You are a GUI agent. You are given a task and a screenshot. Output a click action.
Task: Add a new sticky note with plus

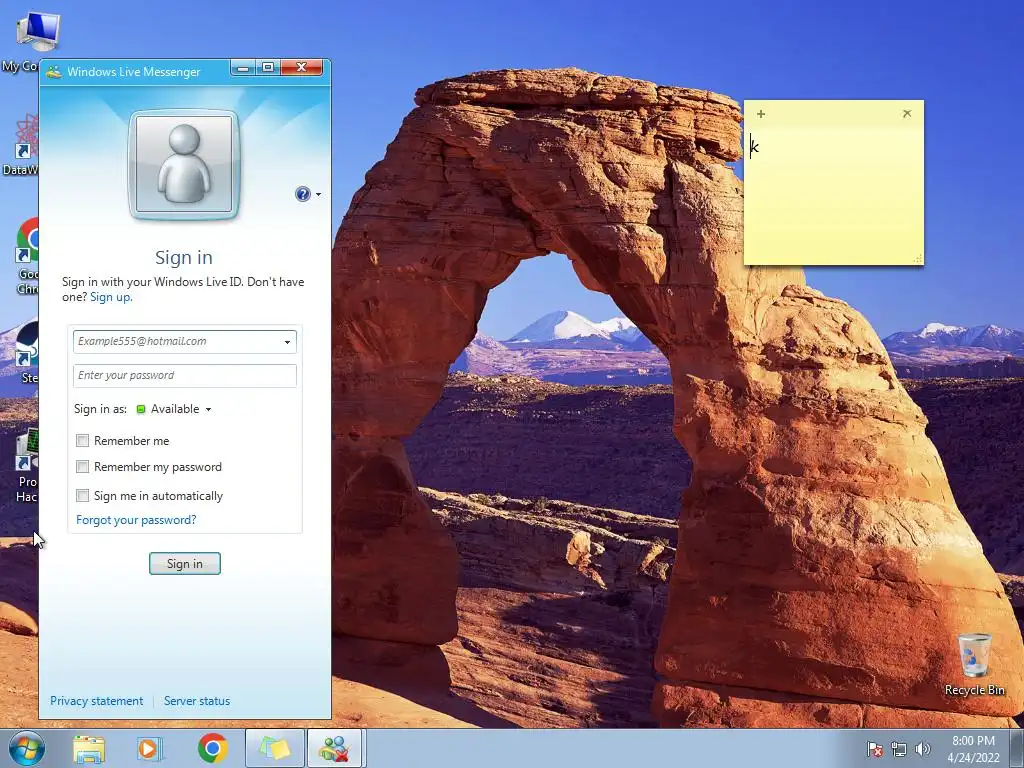tap(761, 114)
